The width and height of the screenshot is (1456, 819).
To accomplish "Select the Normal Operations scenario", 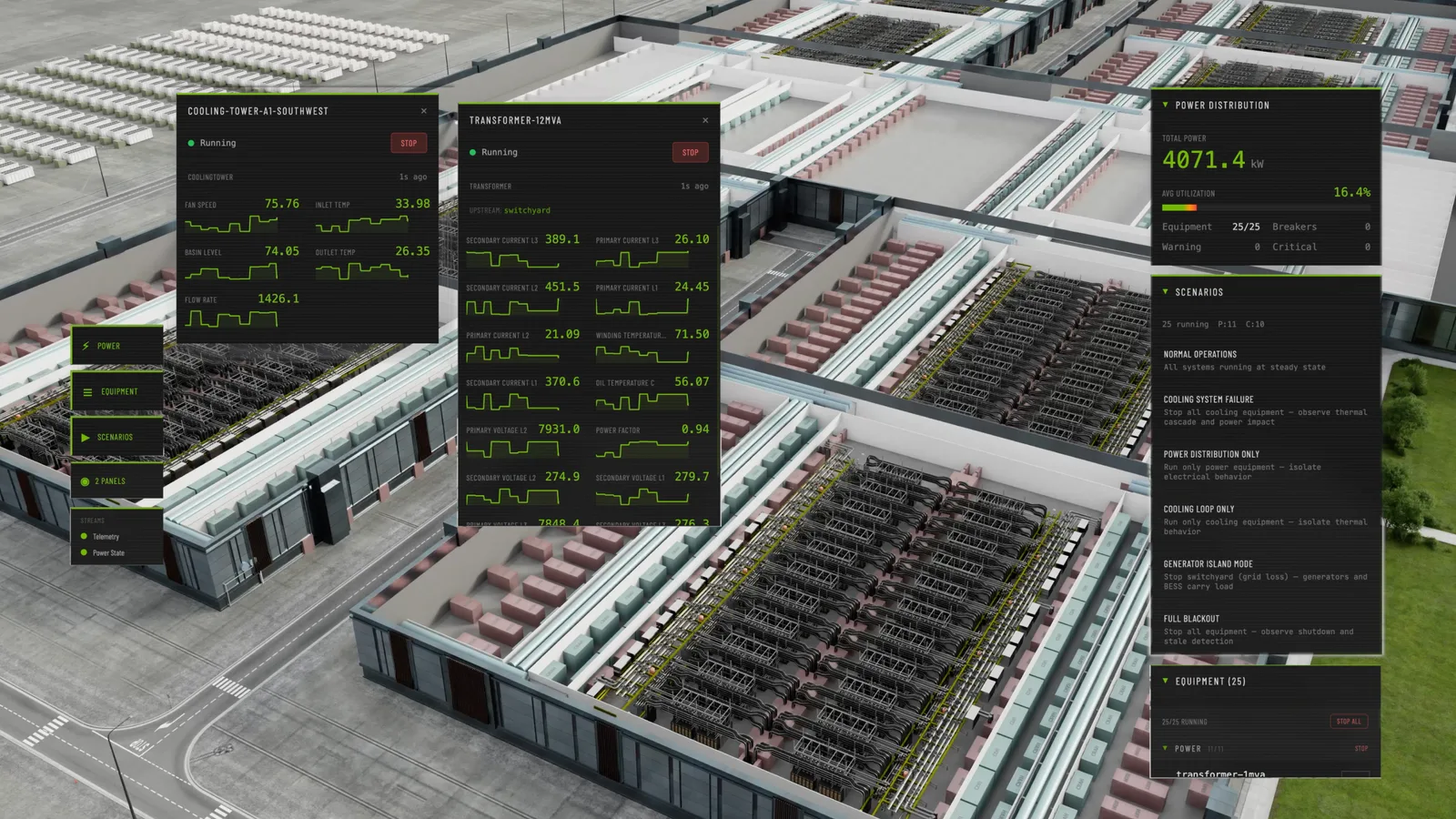I will 1266,360.
